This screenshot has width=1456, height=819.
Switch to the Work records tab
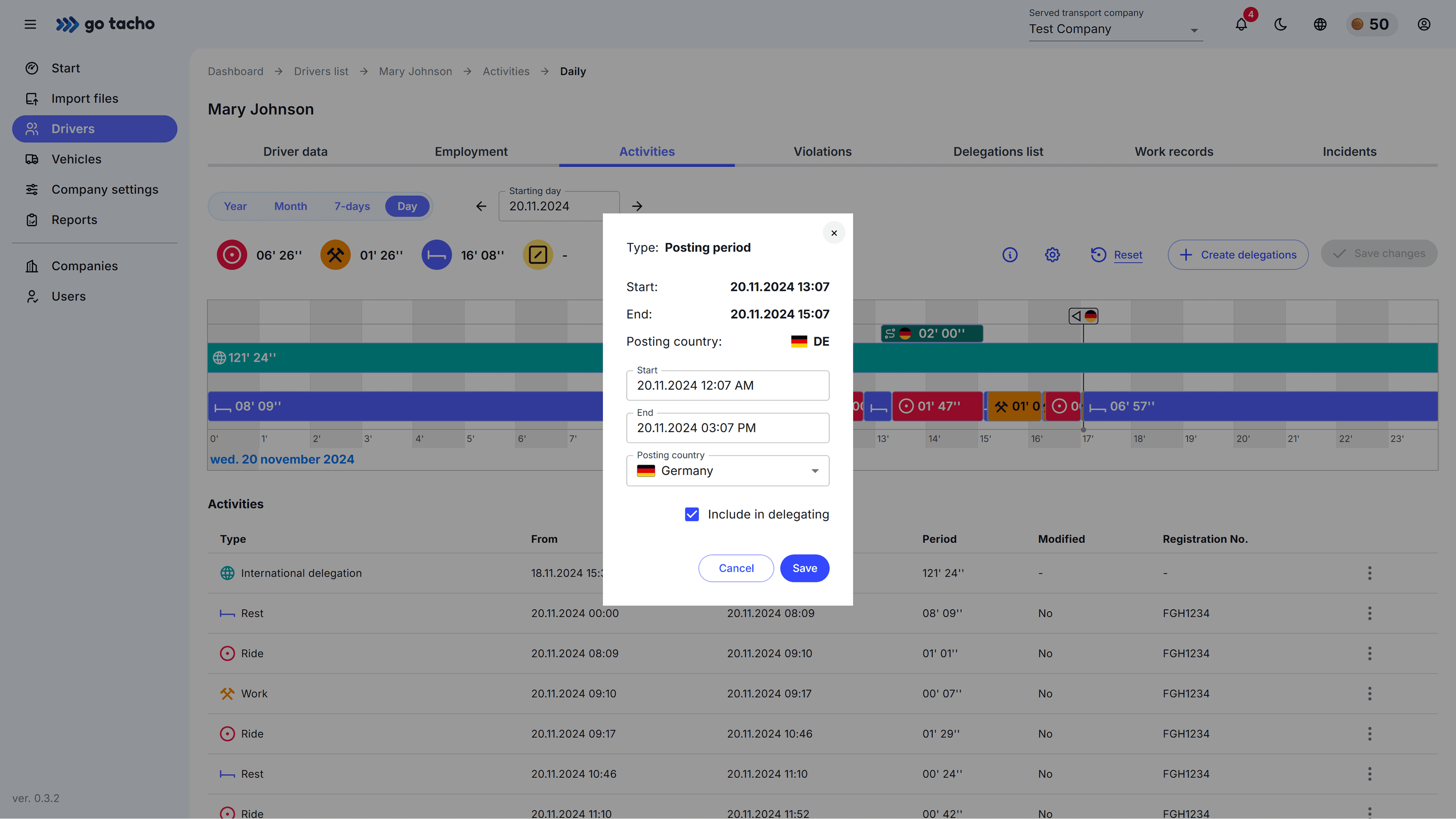1174,151
